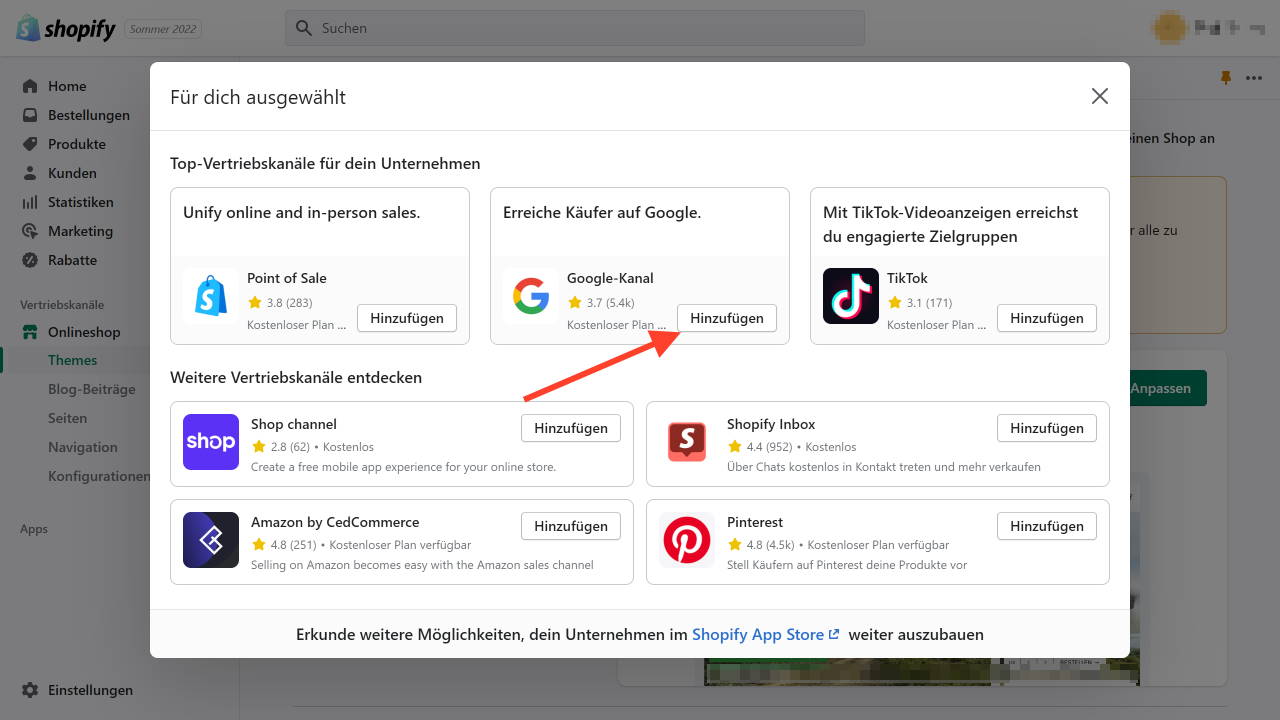Viewport: 1280px width, 720px height.
Task: Focus the Suchen search field
Action: [575, 28]
